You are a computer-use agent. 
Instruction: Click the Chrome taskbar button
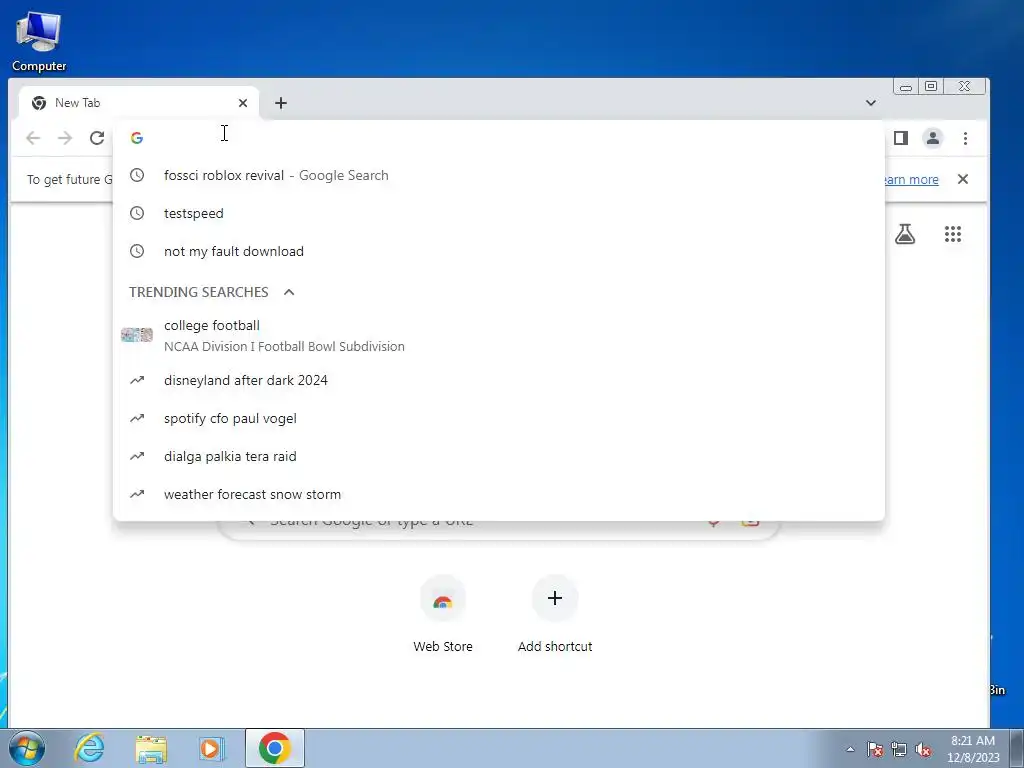click(275, 748)
